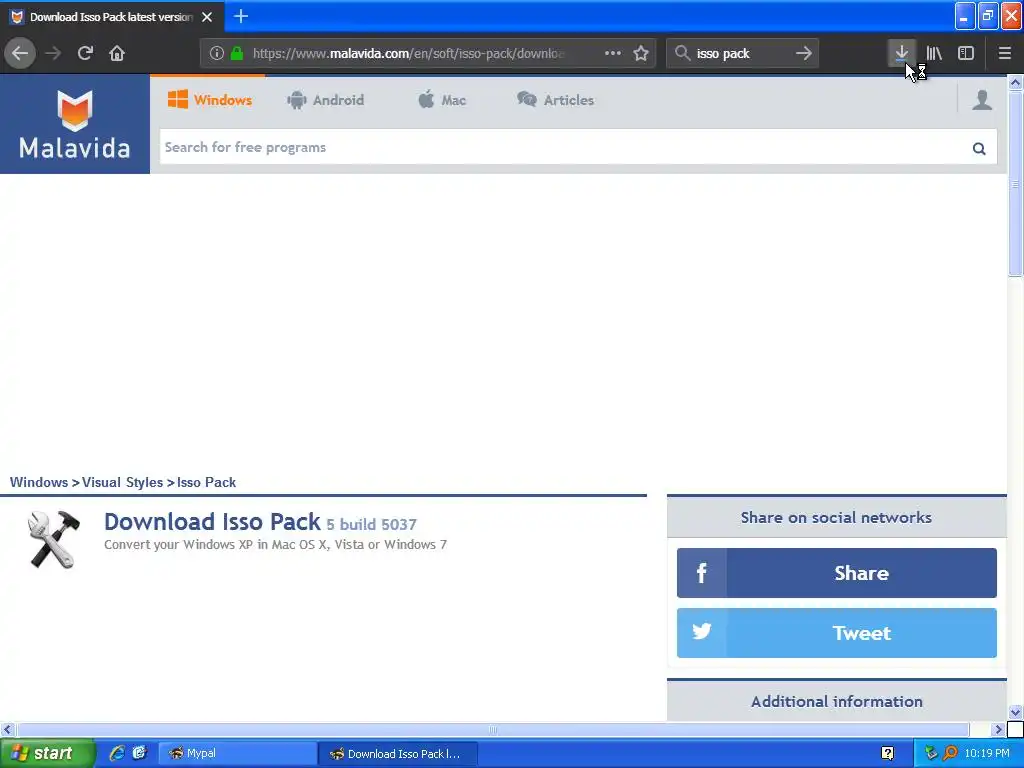The height and width of the screenshot is (768, 1024).
Task: Click the 'Additional information' header
Action: (837, 701)
